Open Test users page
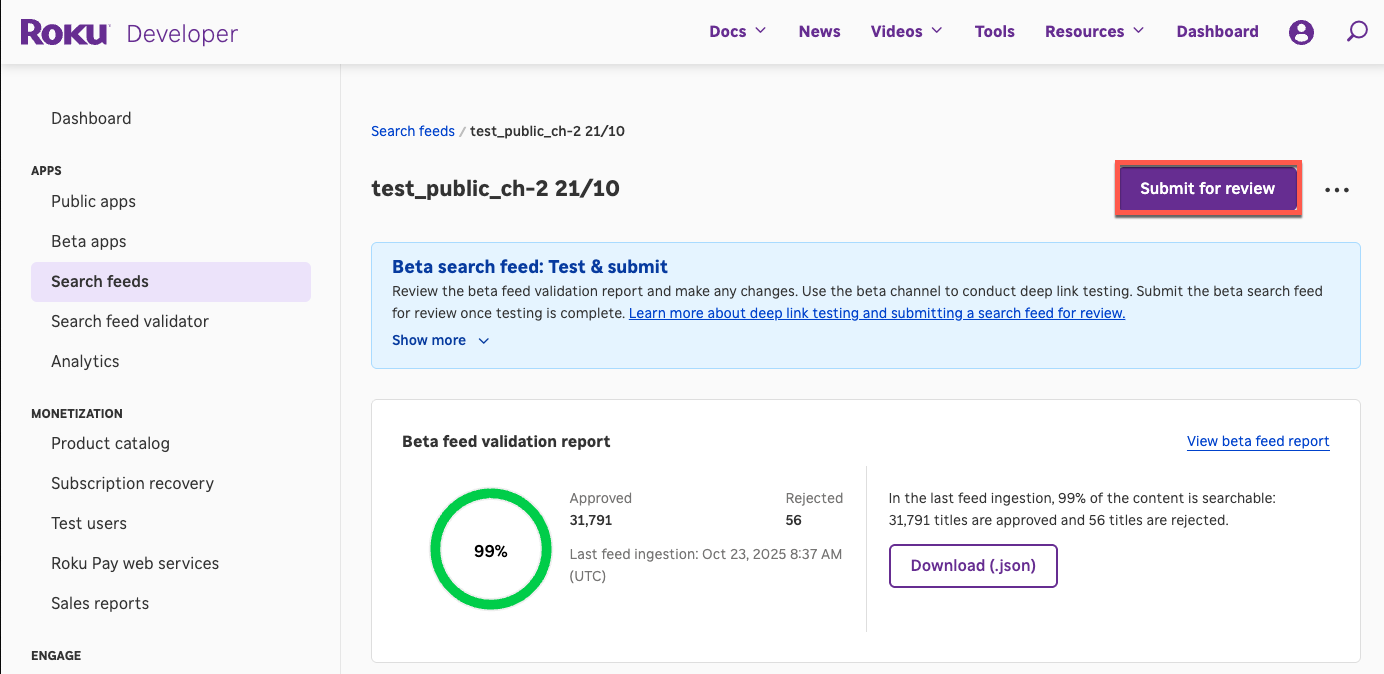The height and width of the screenshot is (674, 1384). pos(88,523)
